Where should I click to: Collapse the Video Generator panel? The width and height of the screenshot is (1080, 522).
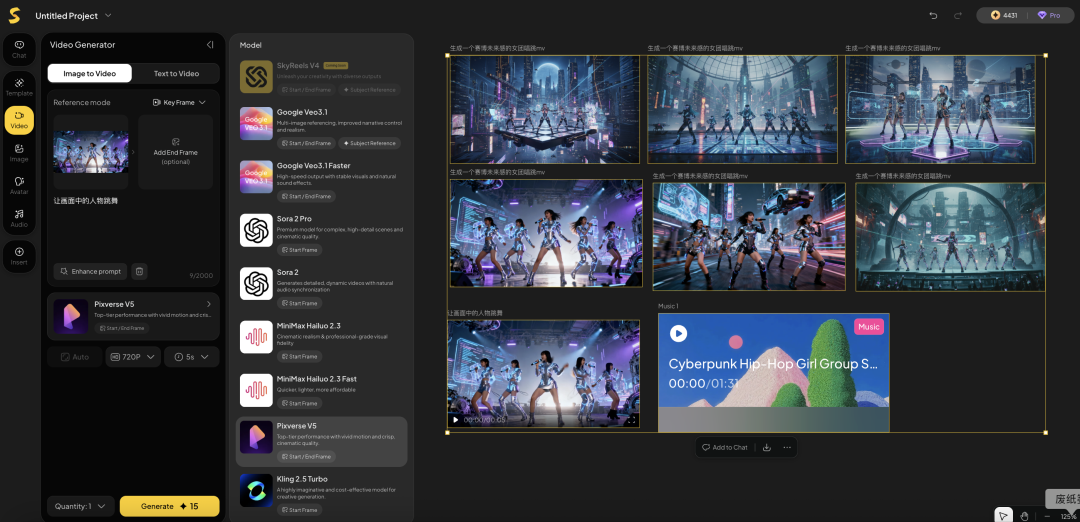(210, 45)
